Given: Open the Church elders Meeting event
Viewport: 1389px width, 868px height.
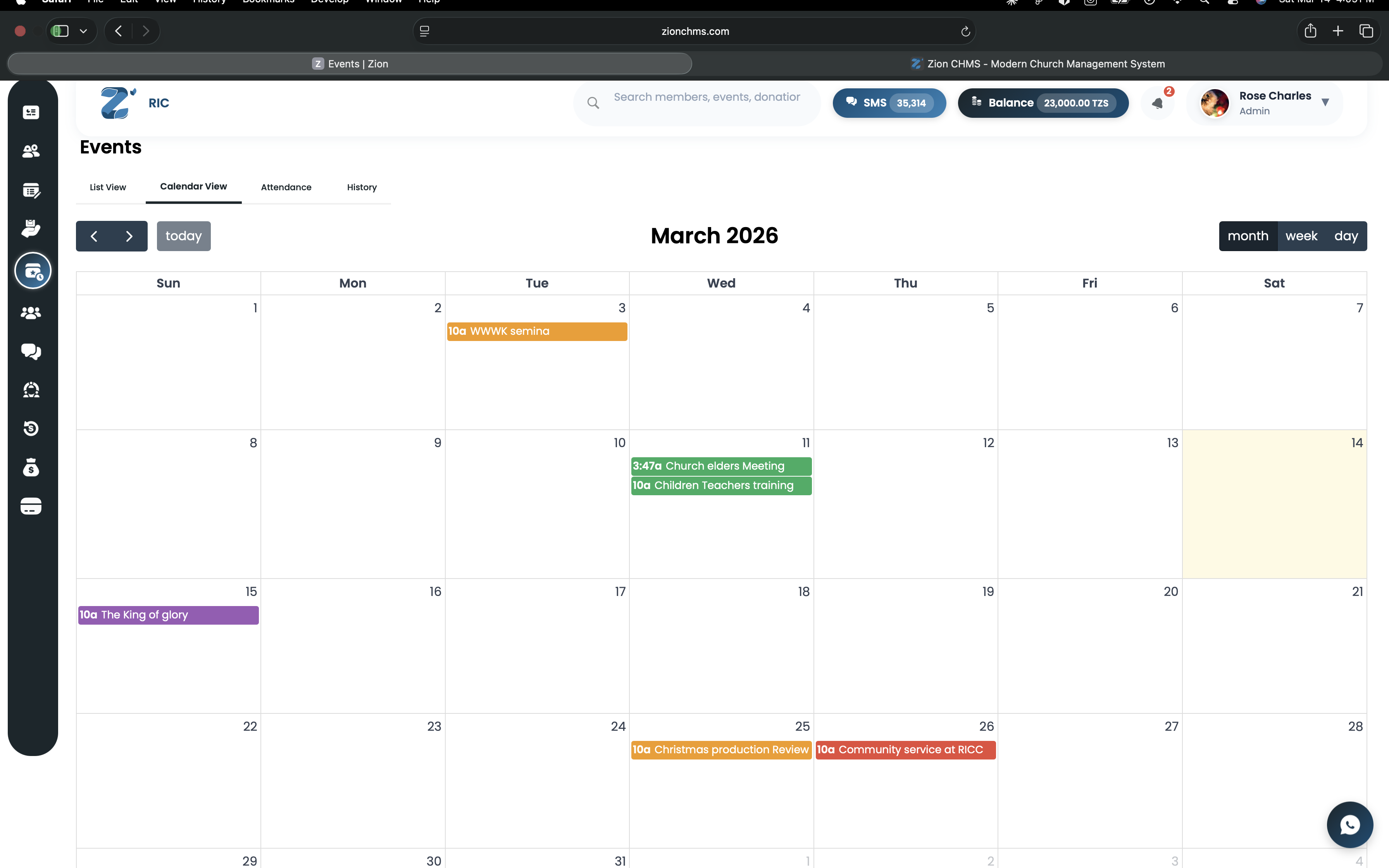Looking at the screenshot, I should tap(721, 466).
